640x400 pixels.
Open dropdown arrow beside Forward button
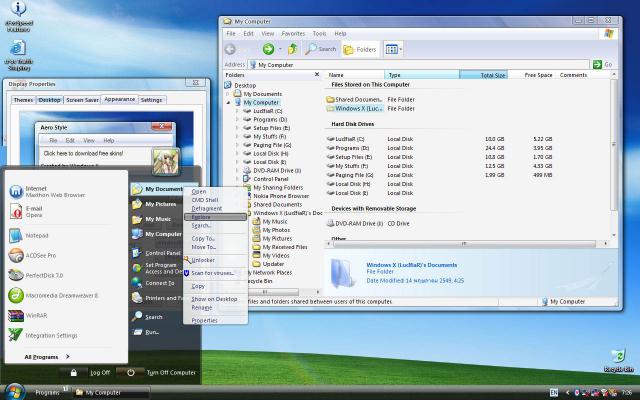(280, 49)
